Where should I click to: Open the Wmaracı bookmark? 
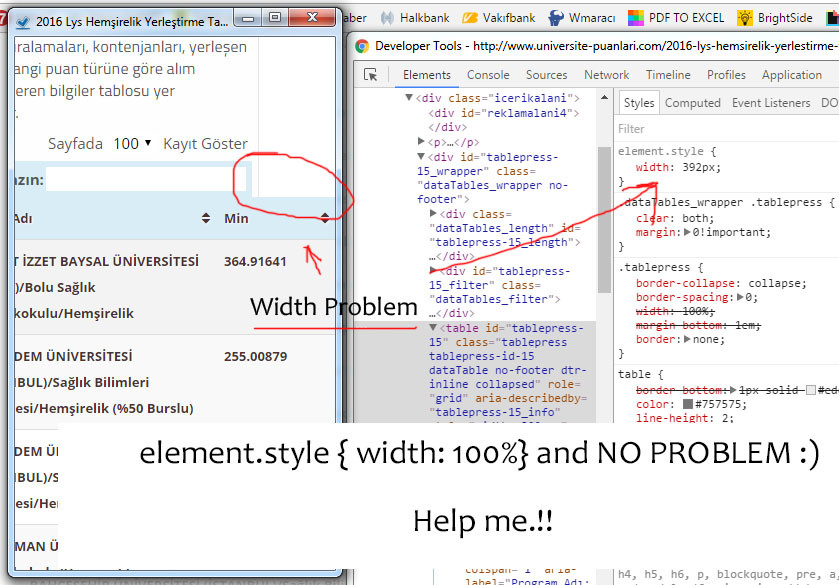582,18
